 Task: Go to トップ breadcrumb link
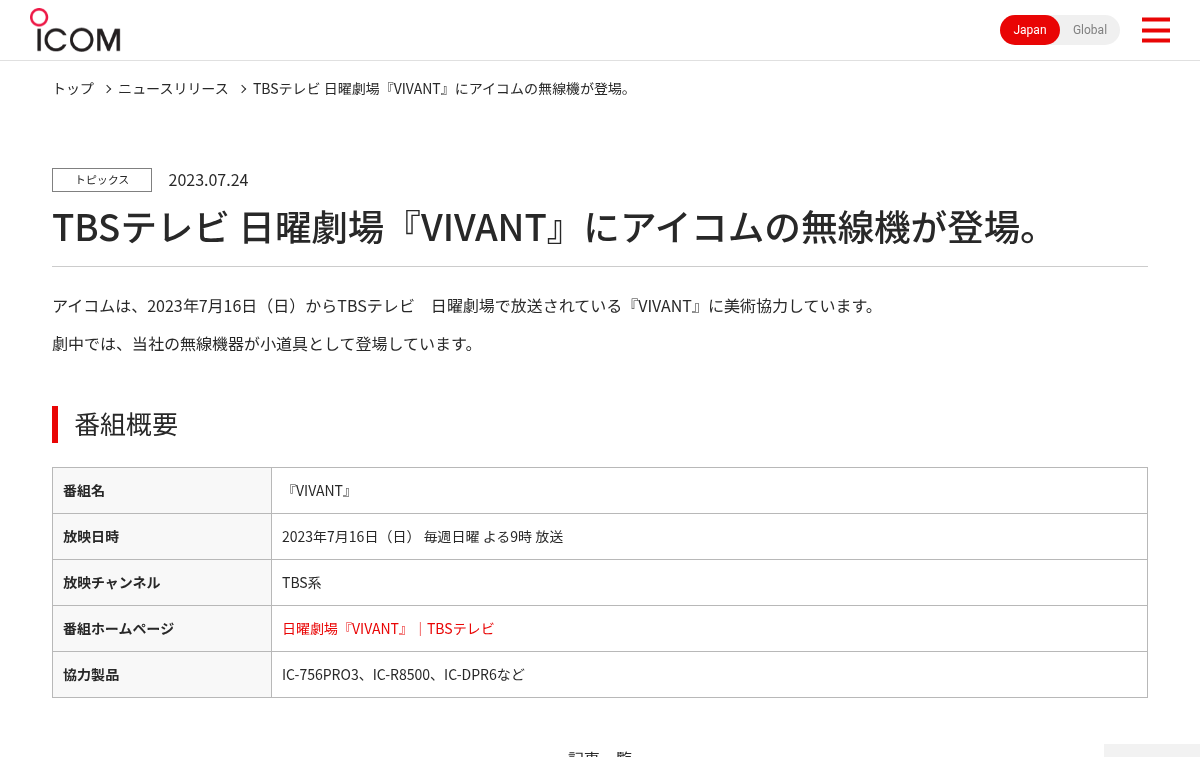pyautogui.click(x=73, y=88)
